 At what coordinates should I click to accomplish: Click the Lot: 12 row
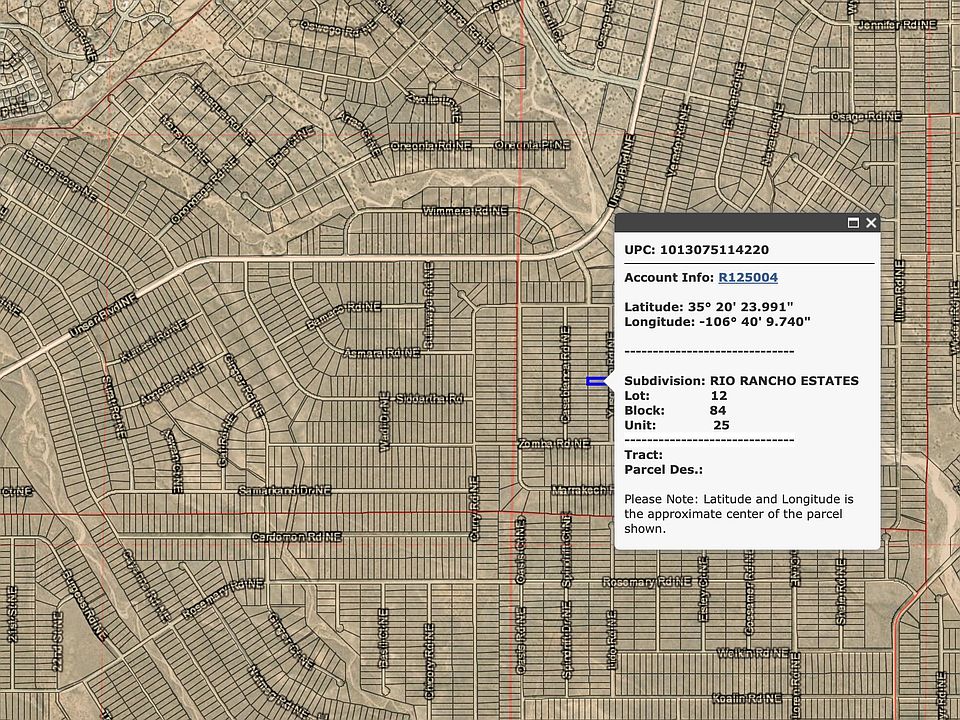676,396
